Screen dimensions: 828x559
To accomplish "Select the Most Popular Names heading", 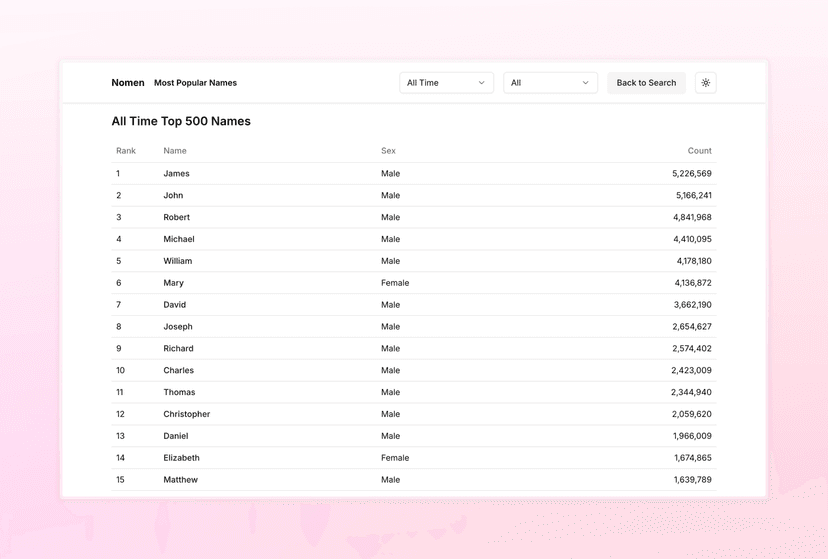I will point(195,83).
